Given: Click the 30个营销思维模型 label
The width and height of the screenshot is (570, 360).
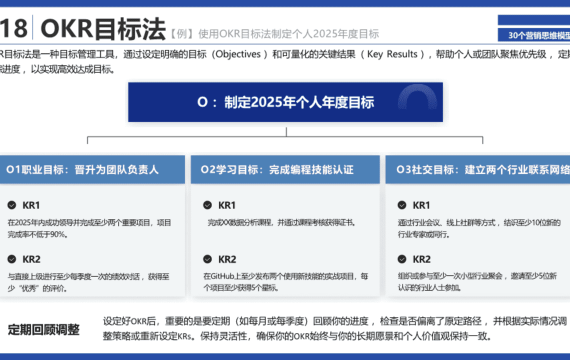Looking at the screenshot, I should point(539,35).
